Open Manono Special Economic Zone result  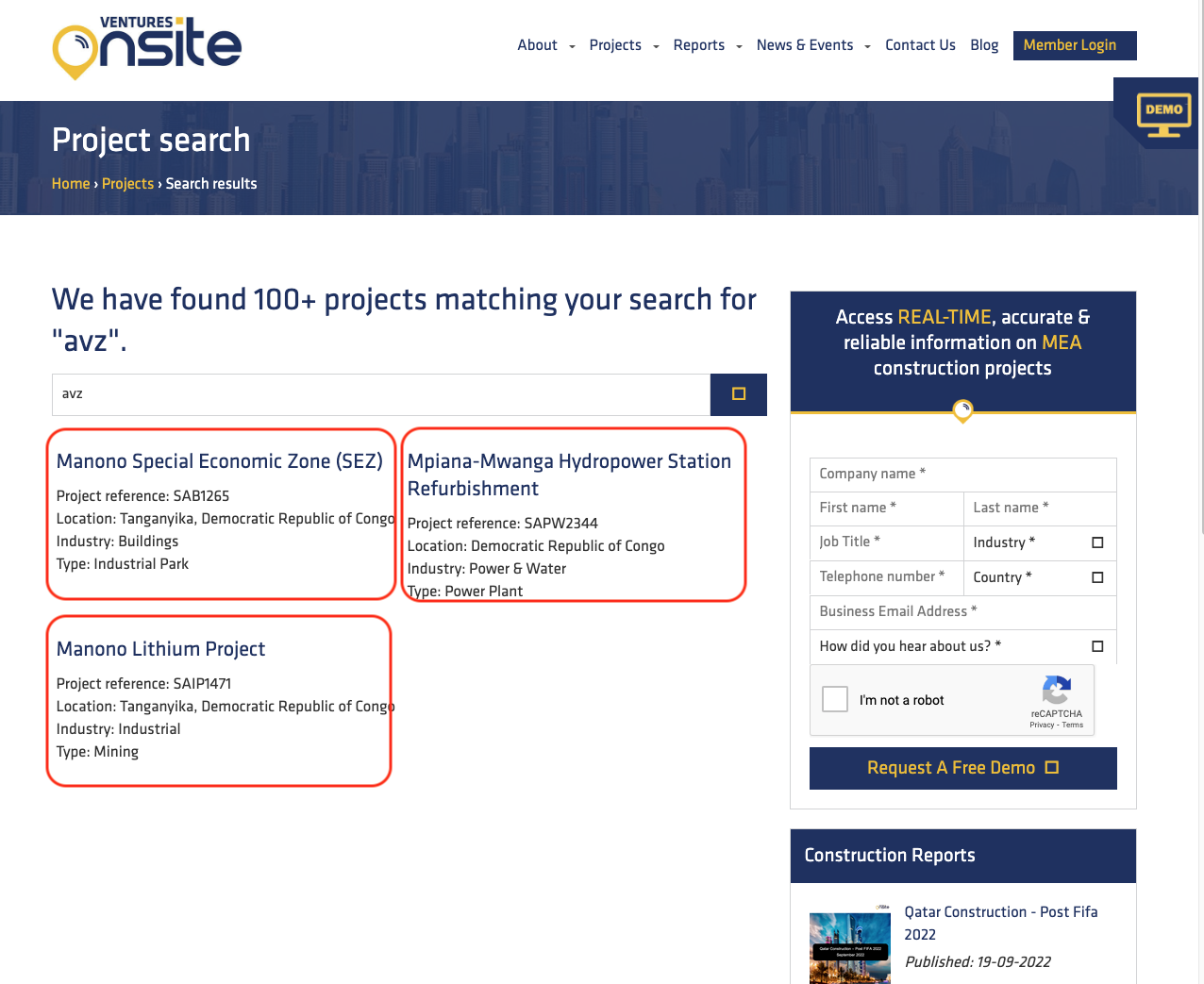[x=219, y=461]
